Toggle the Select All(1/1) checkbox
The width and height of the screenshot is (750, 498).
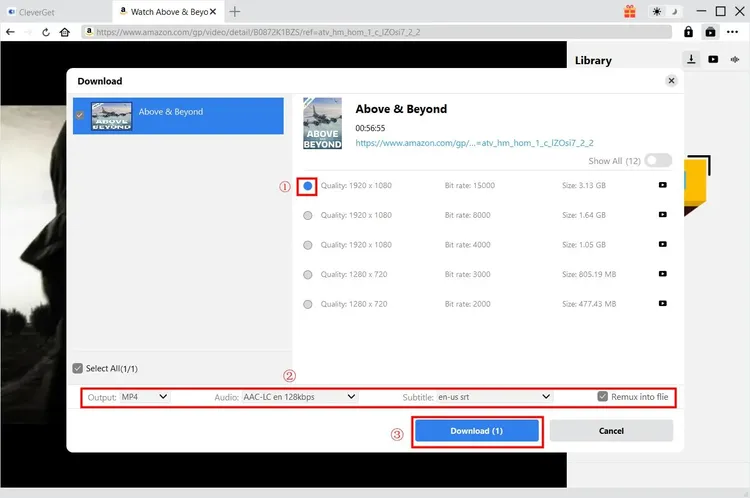78,368
